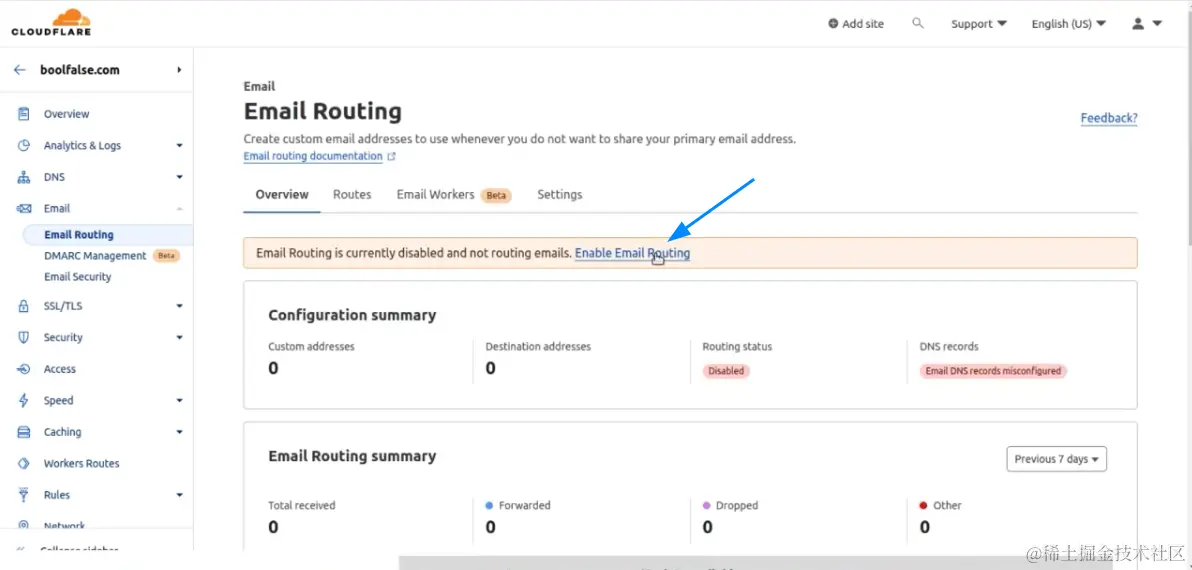Expand the Caching sidebar section arrow
This screenshot has width=1192, height=570.
click(179, 432)
